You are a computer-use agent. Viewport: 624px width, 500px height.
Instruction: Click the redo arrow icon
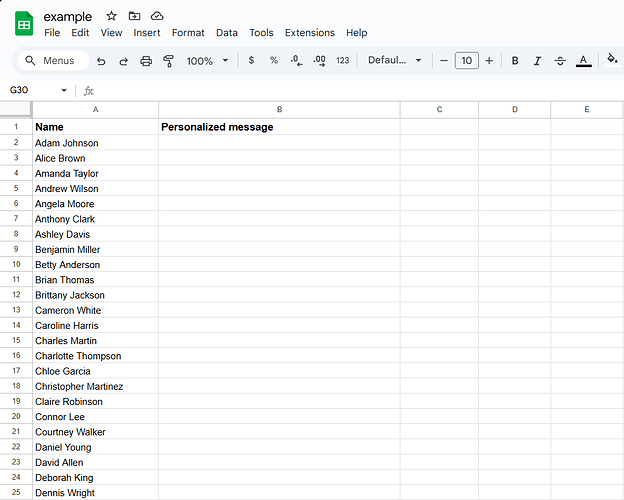click(x=123, y=61)
